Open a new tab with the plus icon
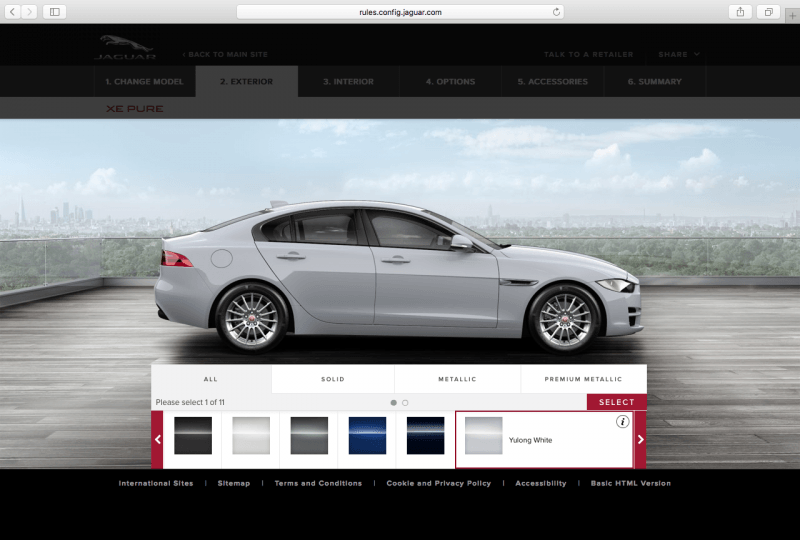 (x=792, y=16)
